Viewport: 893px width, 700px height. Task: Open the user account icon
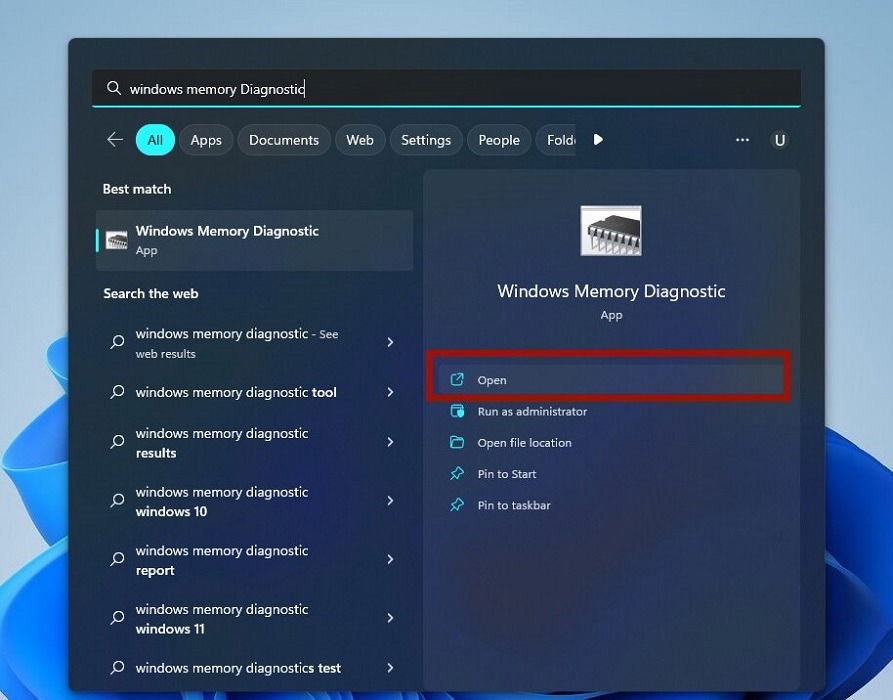[x=780, y=140]
